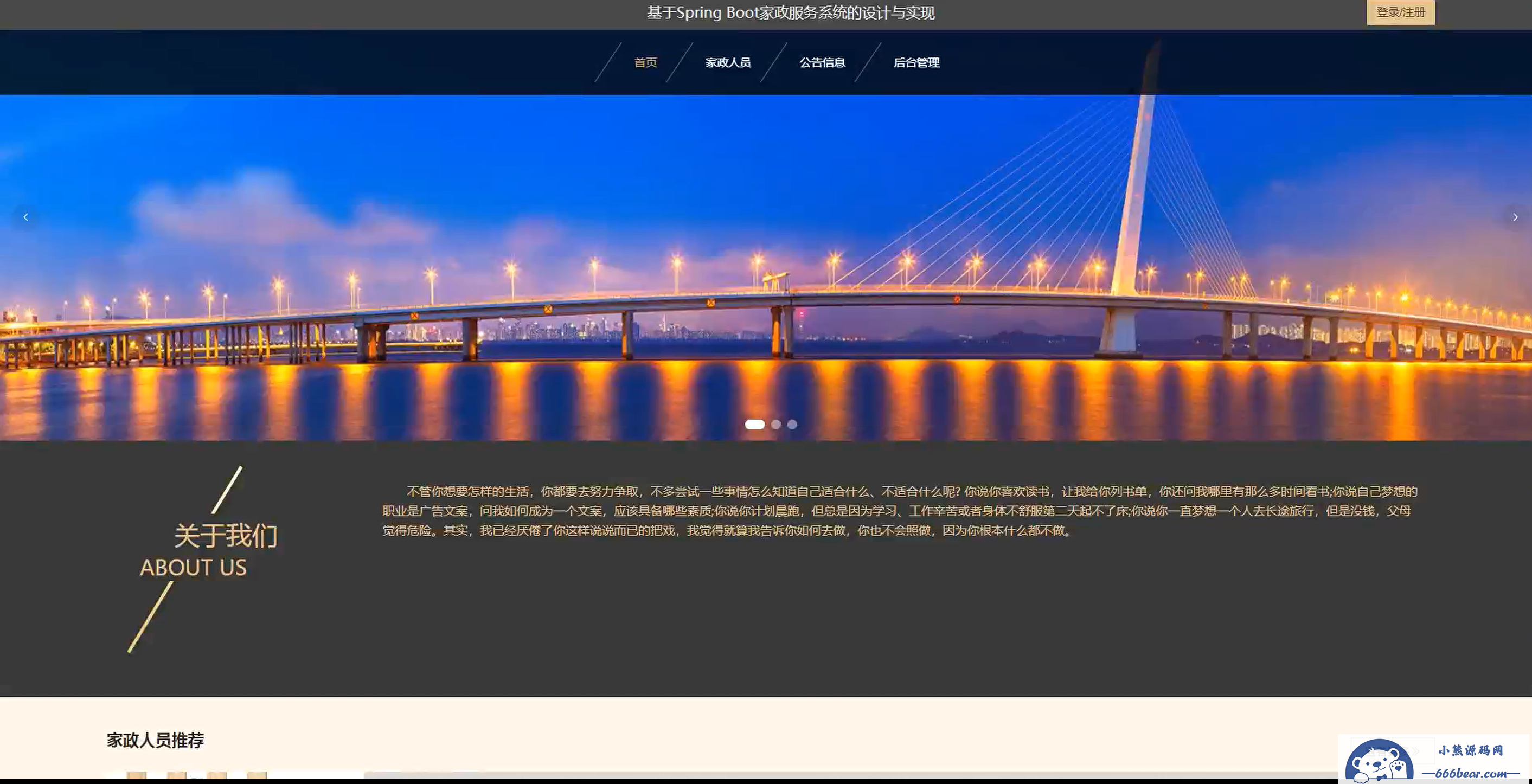Open the 登录/注册 login button
Image resolution: width=1532 pixels, height=784 pixels.
pyautogui.click(x=1401, y=12)
